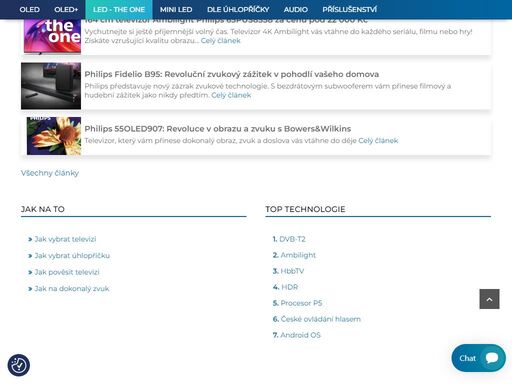
Task: Open HDR technology link
Action: tap(290, 287)
